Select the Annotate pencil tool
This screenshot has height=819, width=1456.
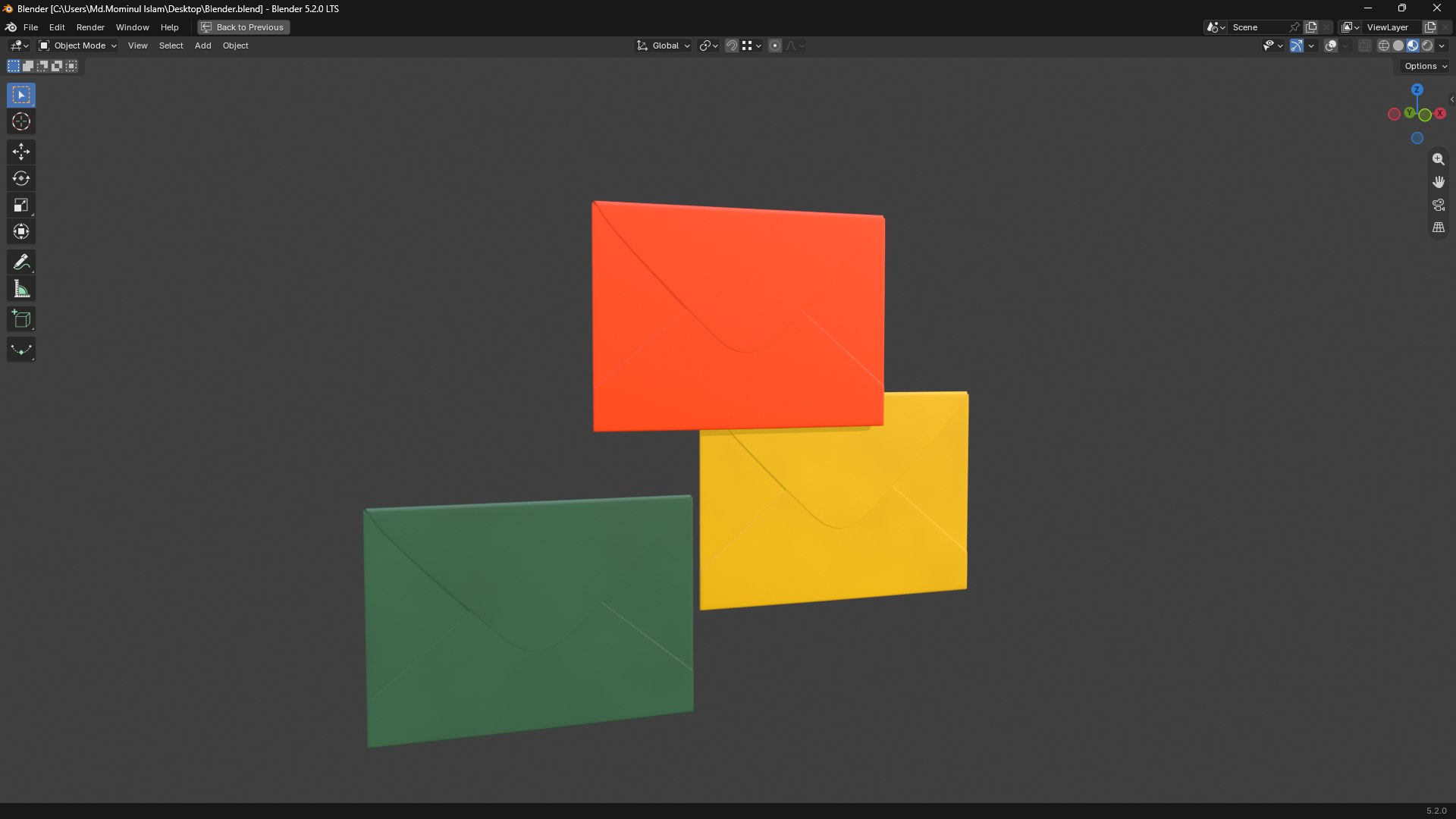(21, 262)
